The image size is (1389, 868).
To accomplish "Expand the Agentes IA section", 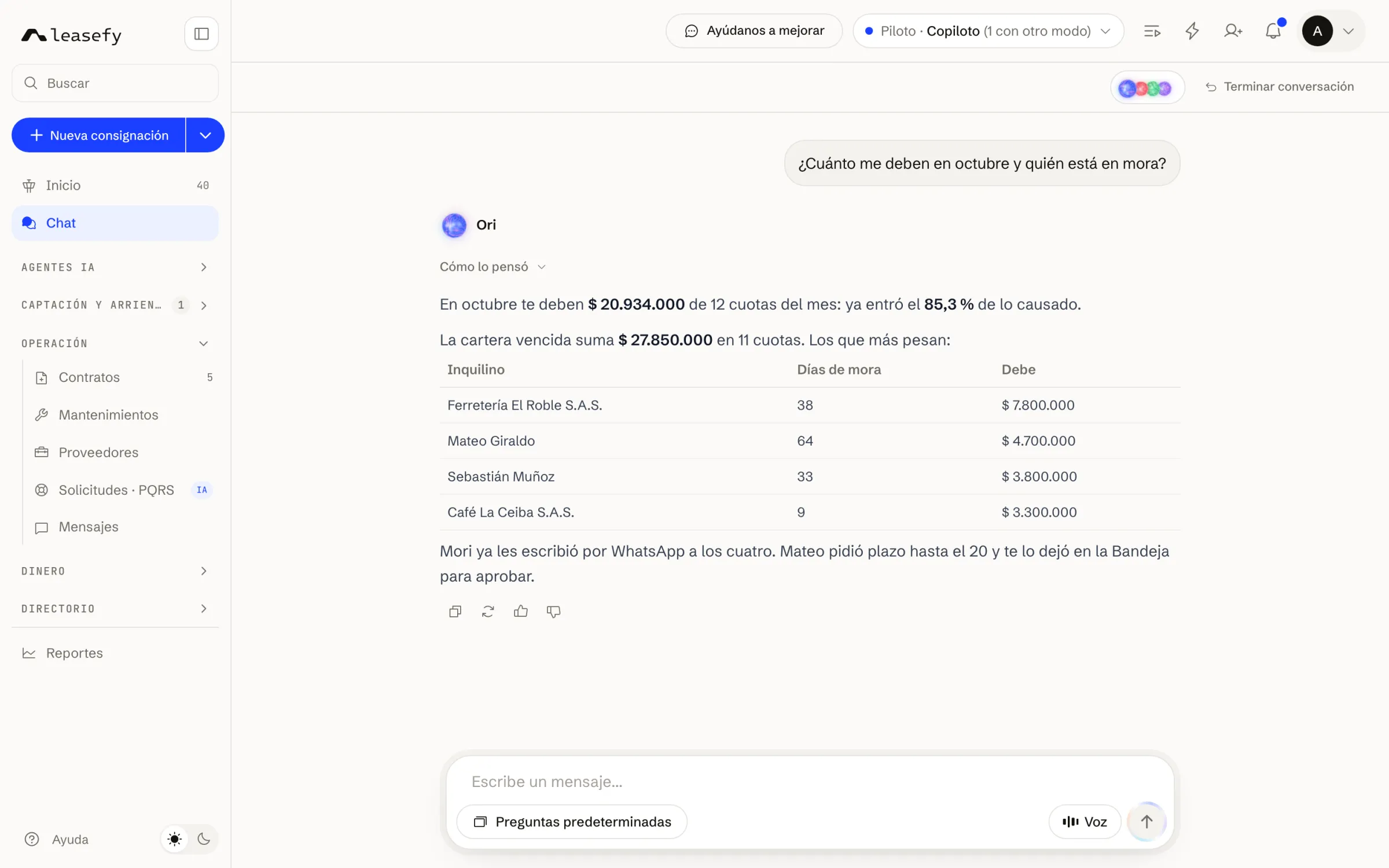I will pyautogui.click(x=115, y=267).
